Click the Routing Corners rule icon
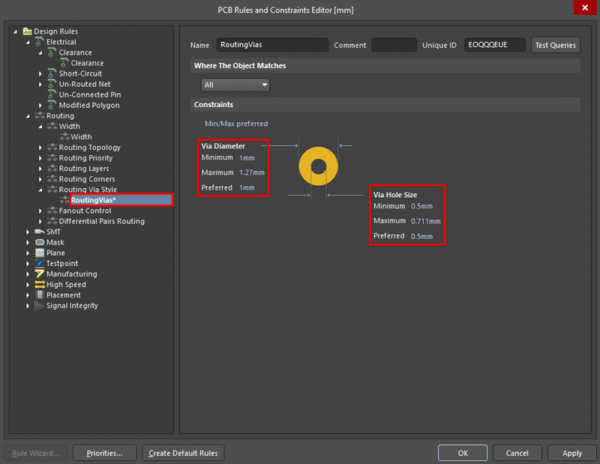This screenshot has width=600, height=464. (x=52, y=179)
